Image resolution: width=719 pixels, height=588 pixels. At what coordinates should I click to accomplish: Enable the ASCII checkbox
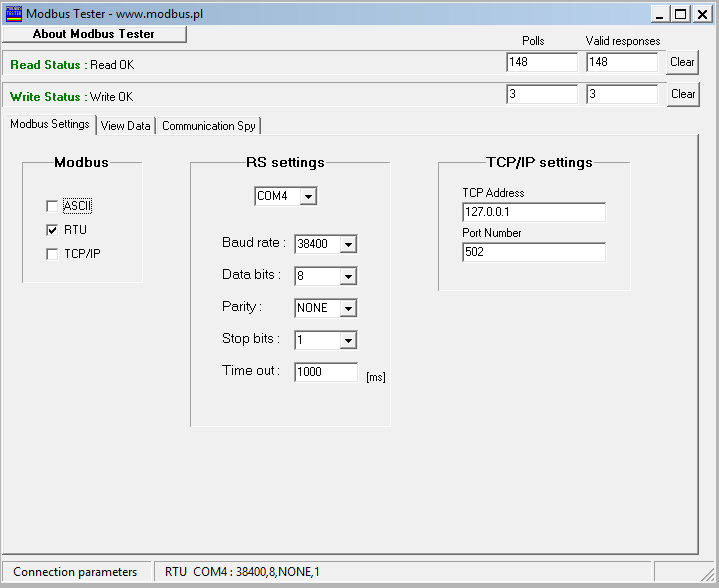[x=52, y=206]
